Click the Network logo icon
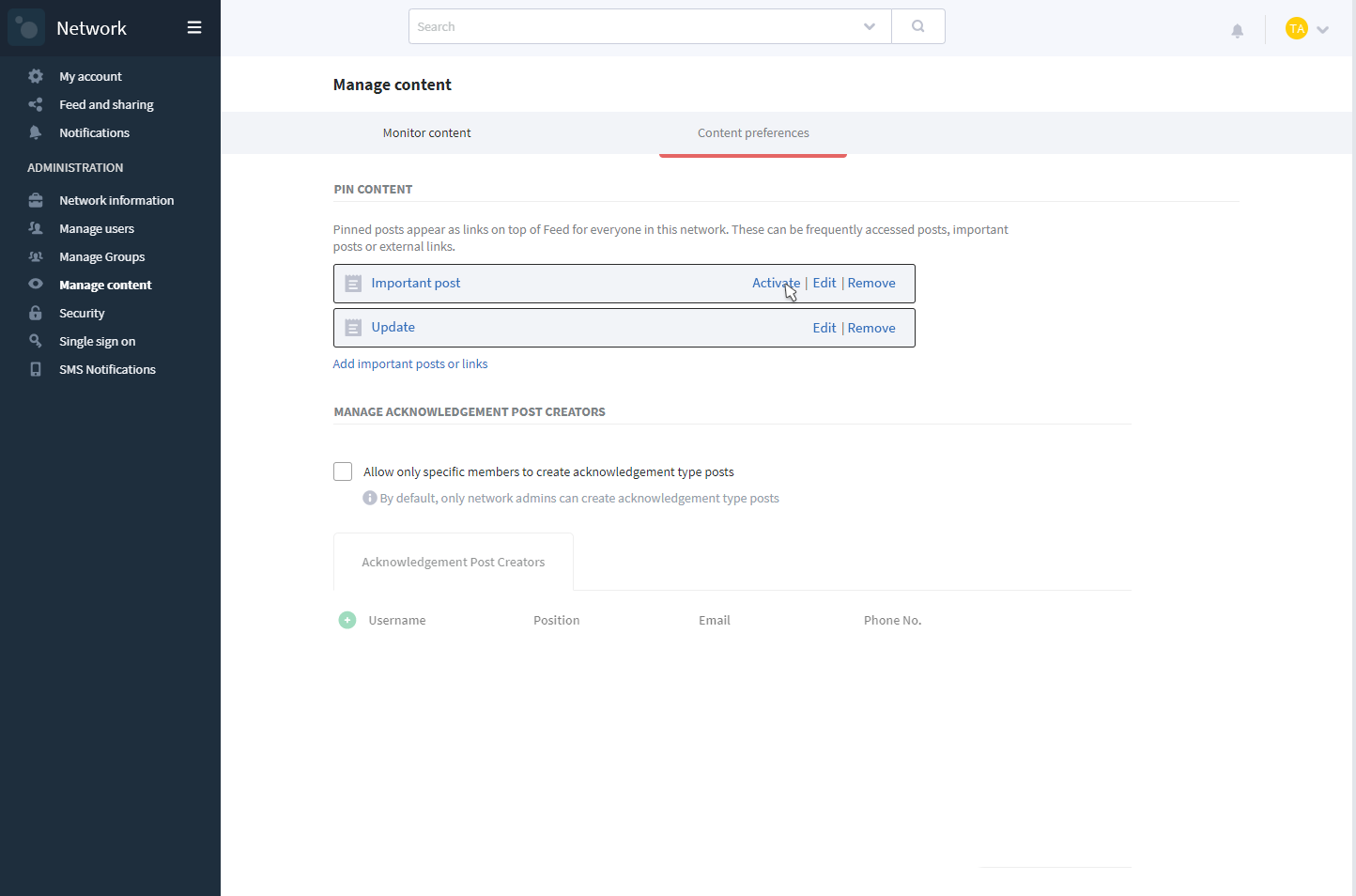This screenshot has width=1356, height=896. pyautogui.click(x=26, y=27)
